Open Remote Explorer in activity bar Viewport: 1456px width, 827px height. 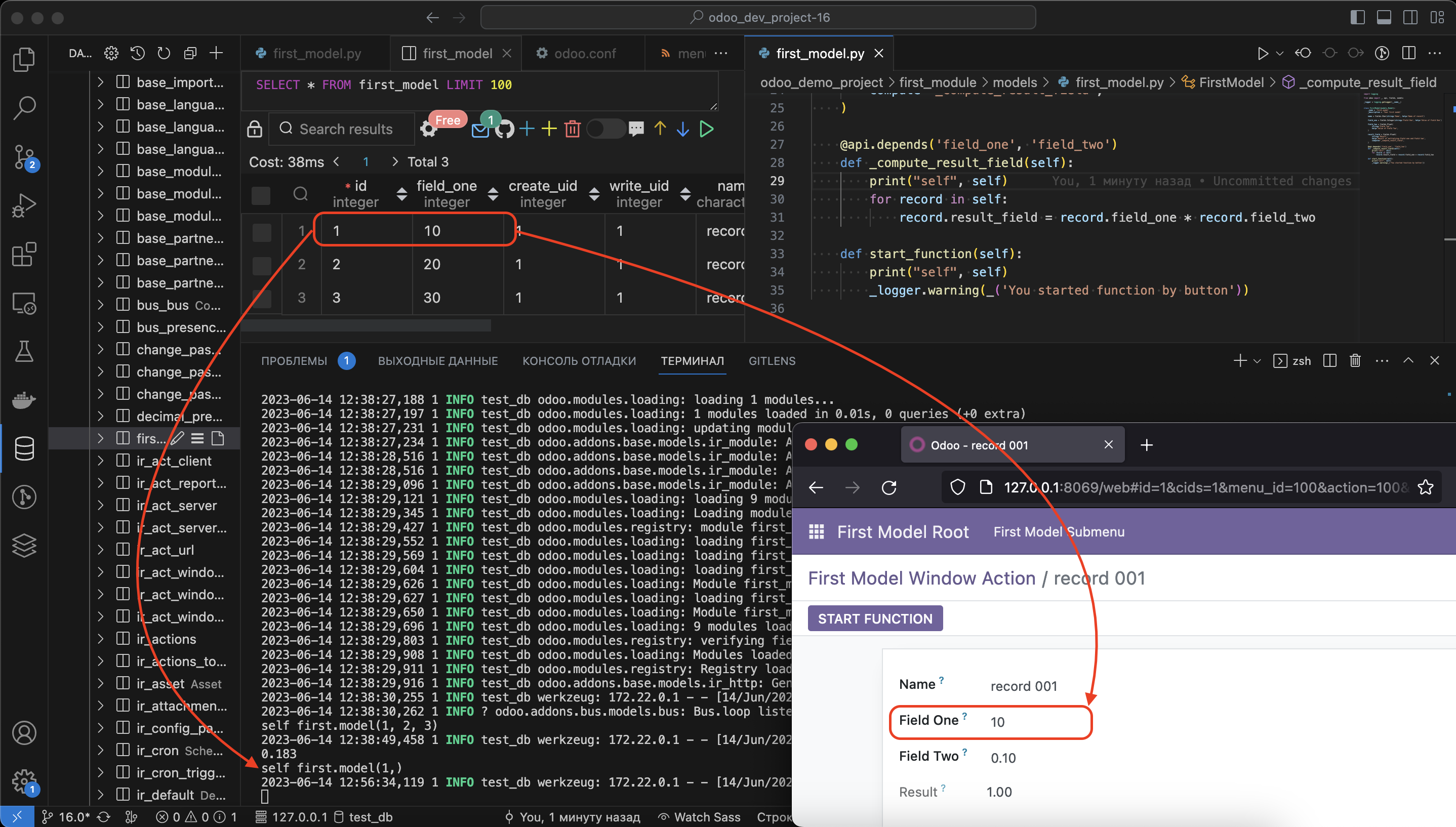tap(24, 303)
